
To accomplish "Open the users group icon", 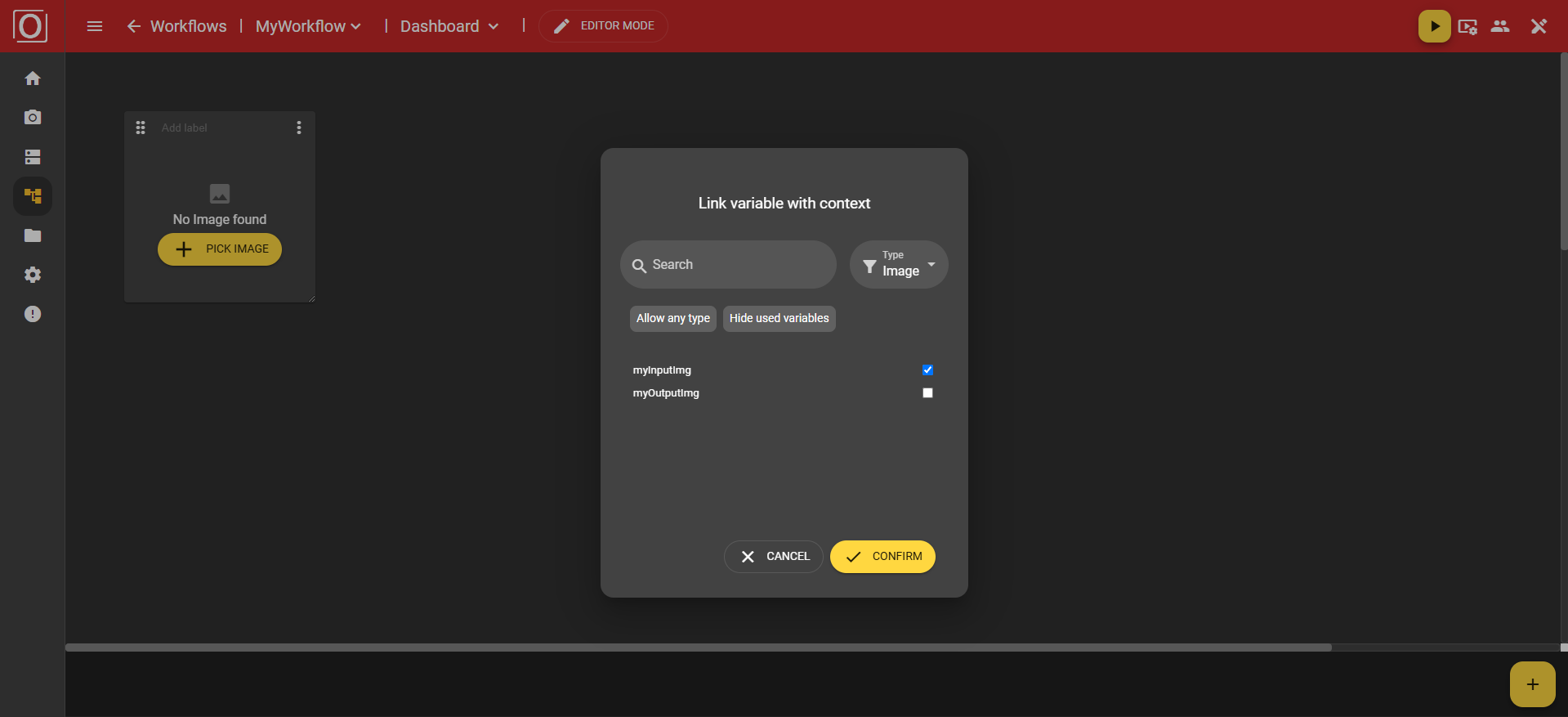I will 1499,26.
